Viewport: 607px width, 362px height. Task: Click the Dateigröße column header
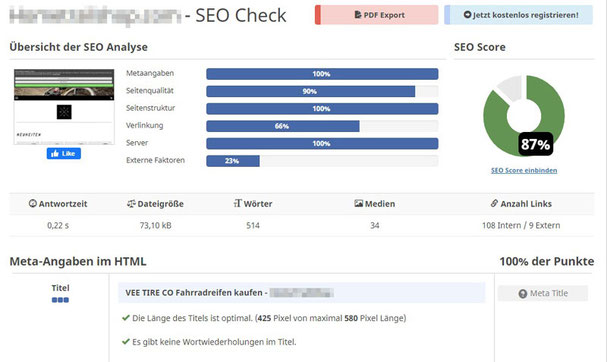click(x=155, y=204)
